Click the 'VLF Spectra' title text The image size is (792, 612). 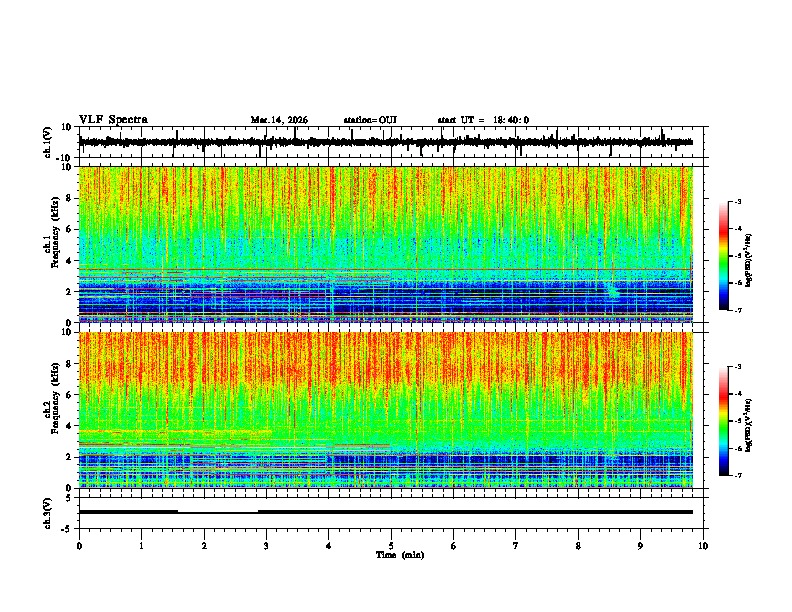point(113,120)
